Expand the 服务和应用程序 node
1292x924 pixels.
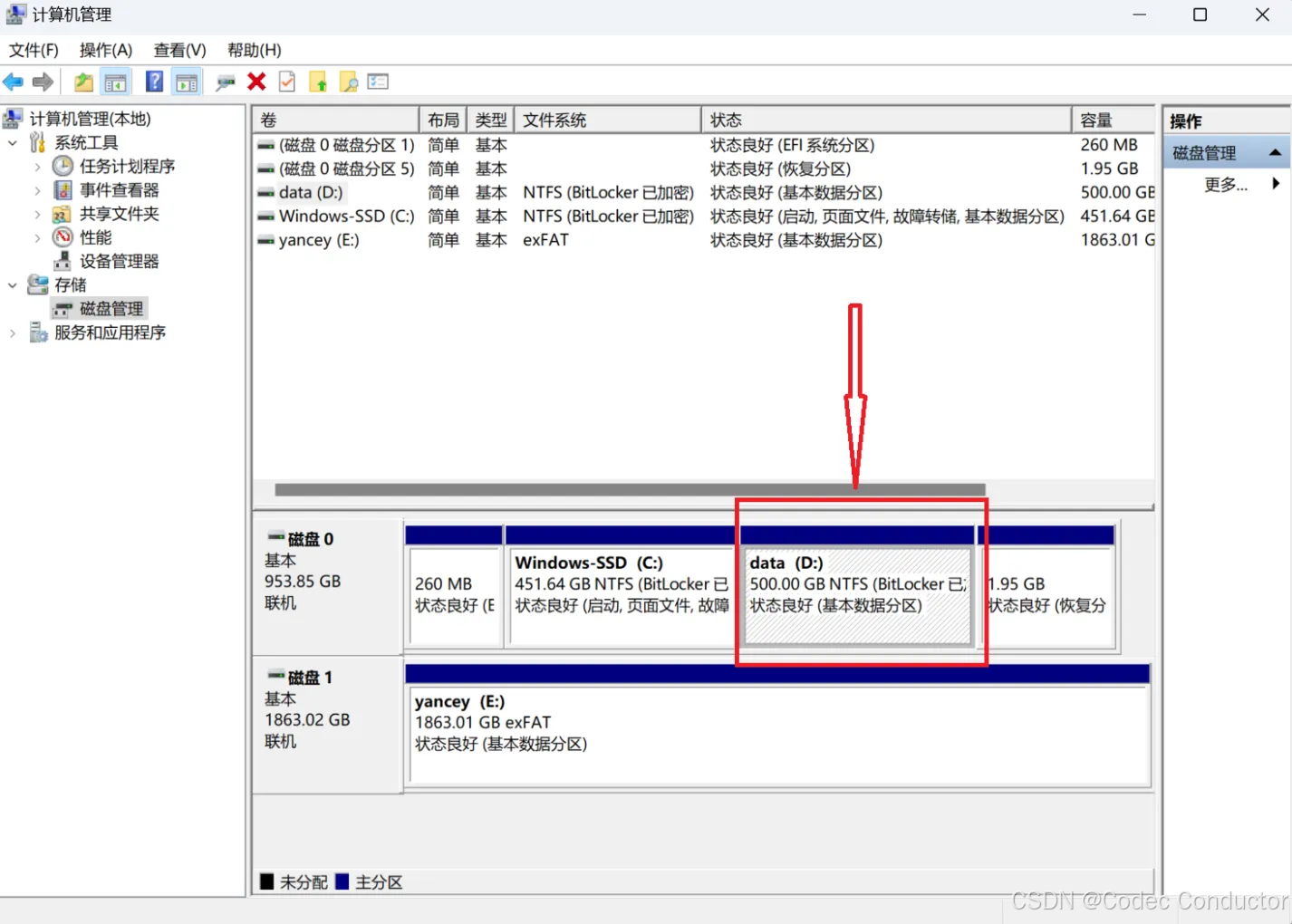coord(13,332)
